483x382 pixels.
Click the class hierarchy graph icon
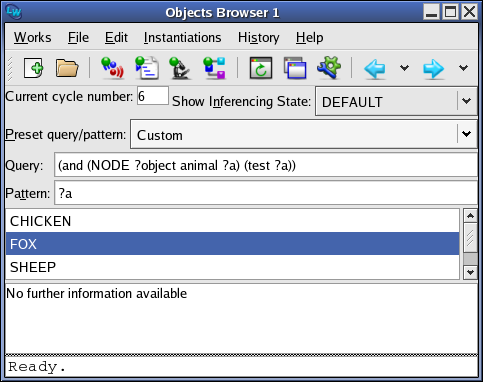pyautogui.click(x=215, y=68)
